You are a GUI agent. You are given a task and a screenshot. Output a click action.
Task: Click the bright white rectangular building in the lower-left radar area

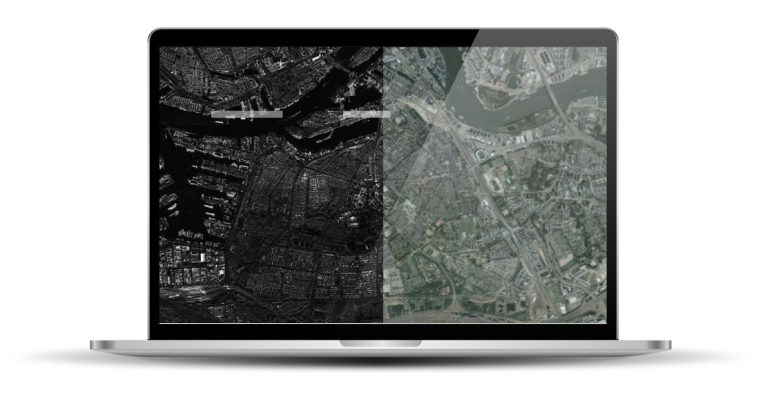(x=203, y=257)
